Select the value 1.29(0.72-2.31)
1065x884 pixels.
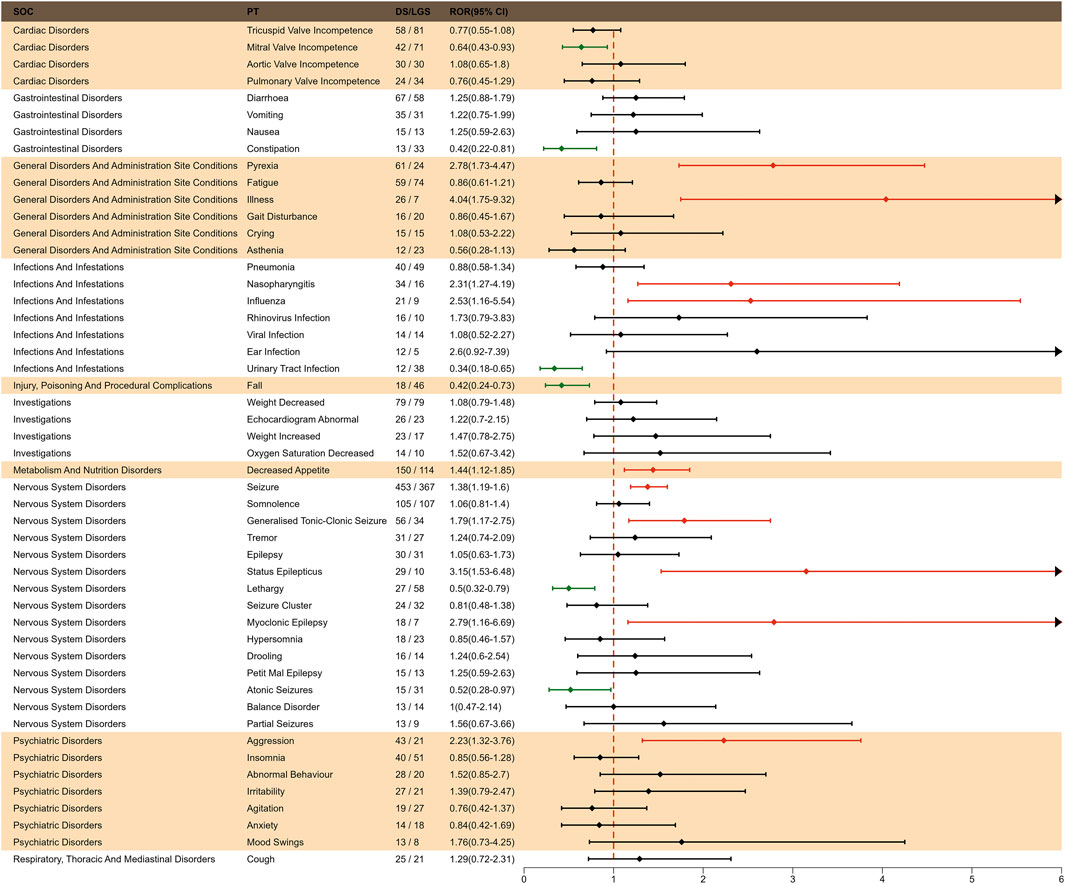tap(482, 859)
